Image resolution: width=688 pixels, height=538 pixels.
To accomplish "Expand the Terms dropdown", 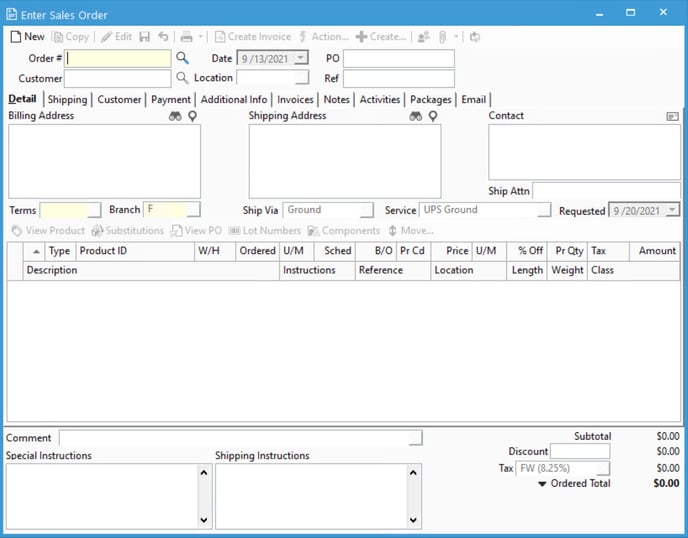I will click(x=94, y=210).
